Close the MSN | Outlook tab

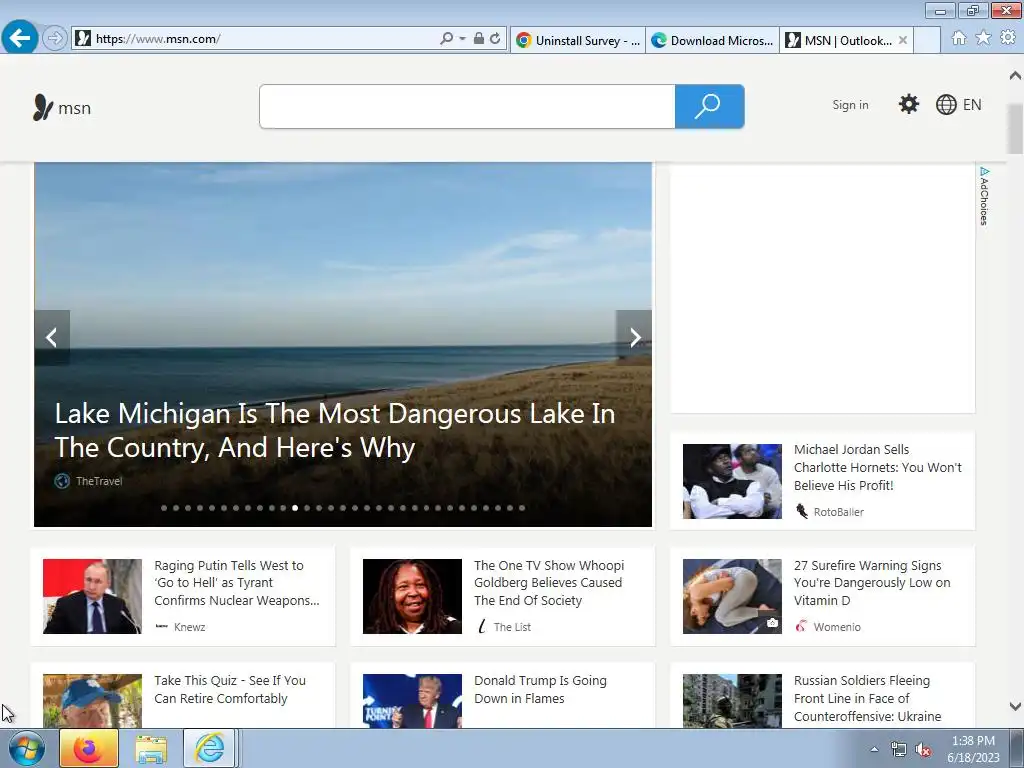tap(903, 40)
